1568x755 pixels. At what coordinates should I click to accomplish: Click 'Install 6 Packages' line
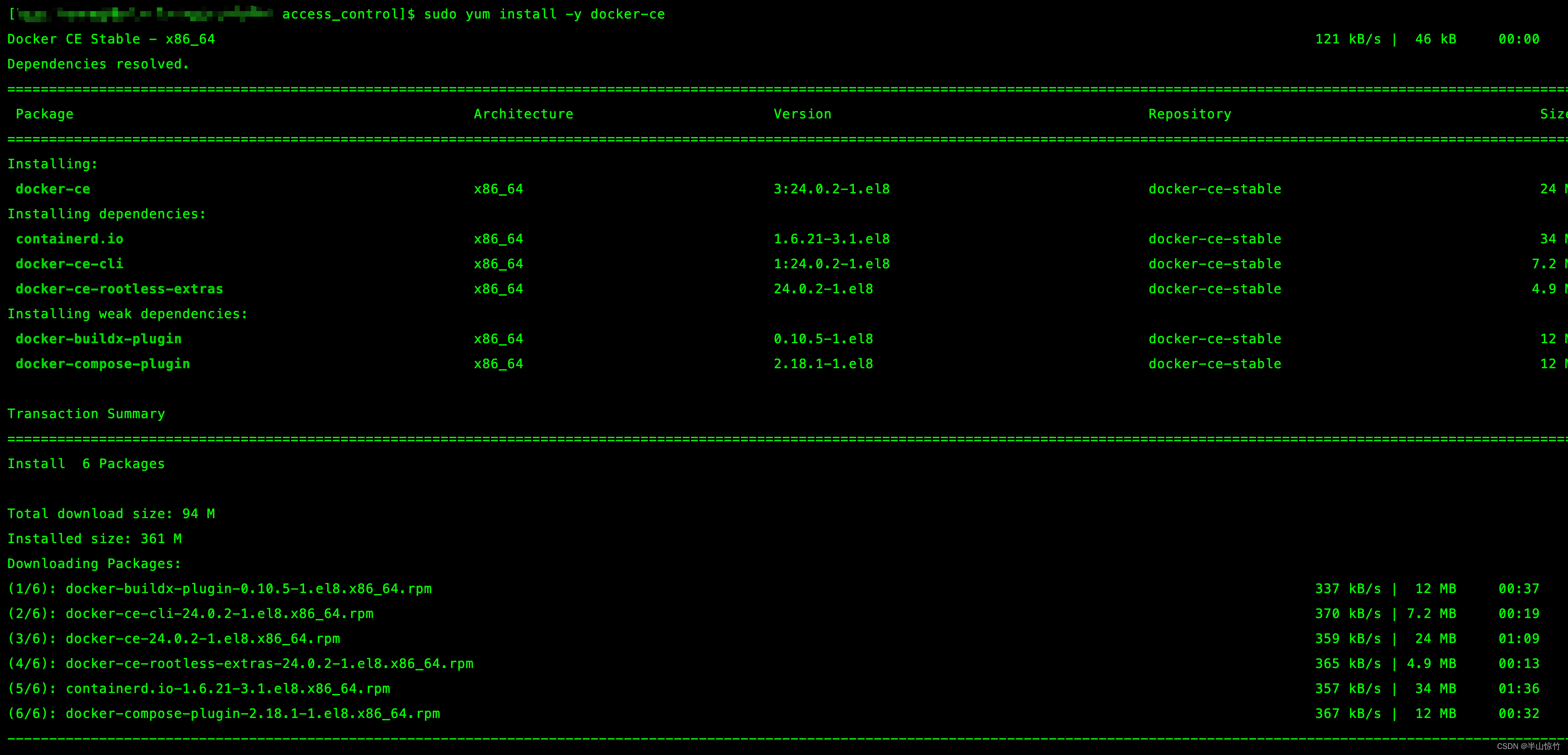86,464
